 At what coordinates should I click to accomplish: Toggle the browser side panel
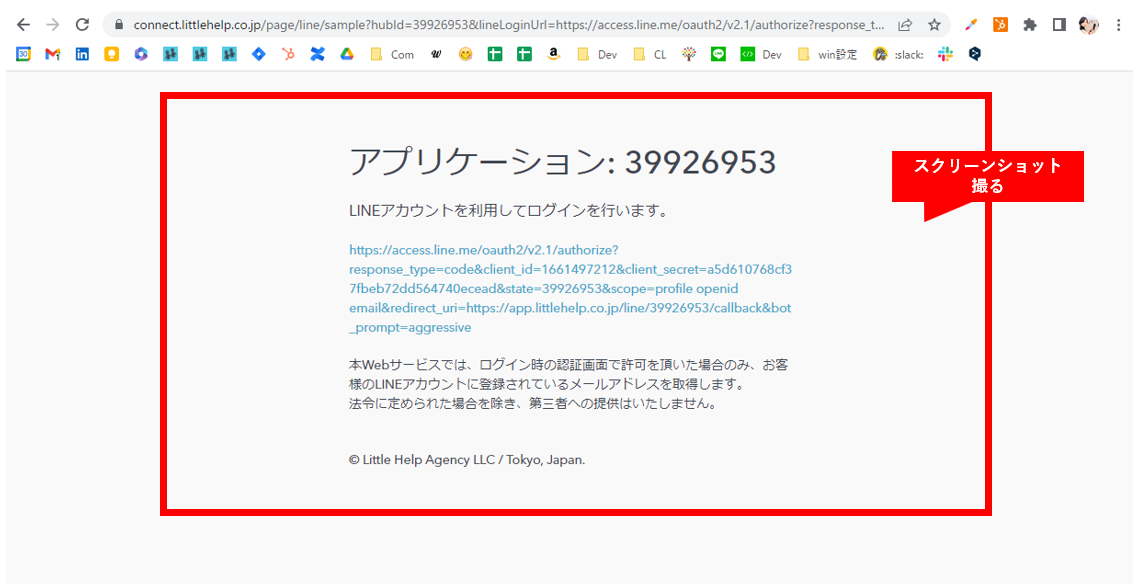pos(1059,25)
